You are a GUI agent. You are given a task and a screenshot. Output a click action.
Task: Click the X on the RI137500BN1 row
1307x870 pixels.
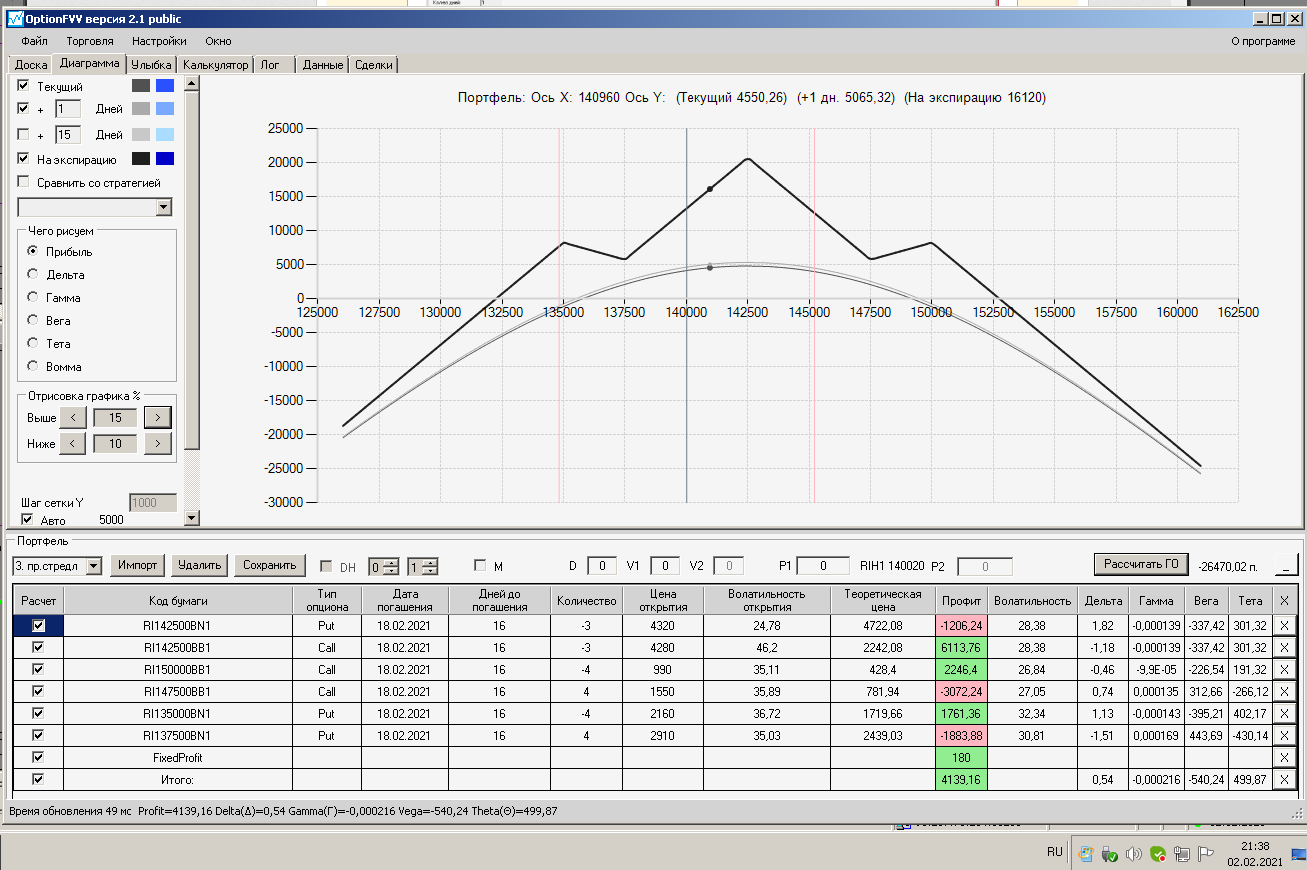(1285, 735)
